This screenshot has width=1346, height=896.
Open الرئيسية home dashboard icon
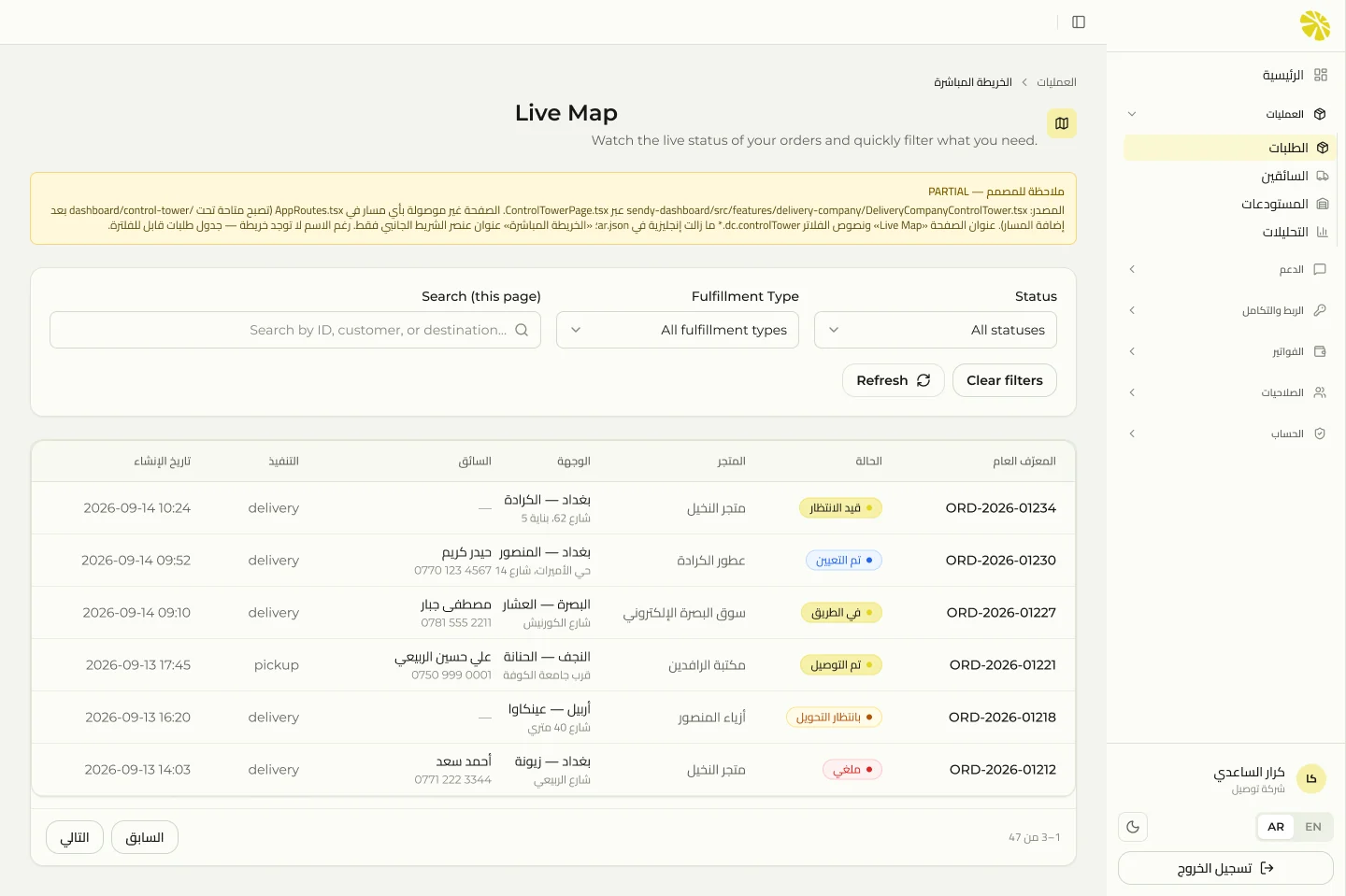click(1321, 75)
